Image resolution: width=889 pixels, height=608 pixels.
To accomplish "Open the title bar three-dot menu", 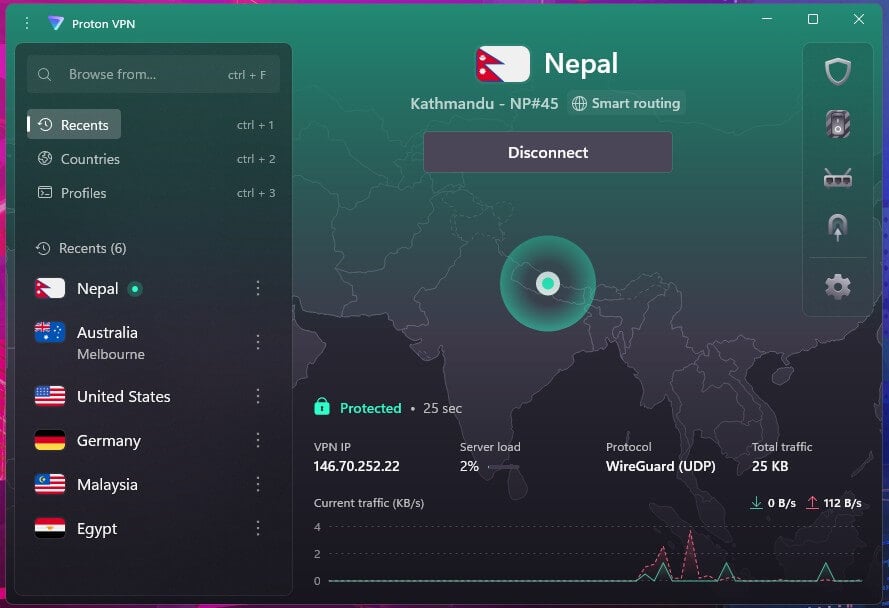I will point(27,23).
